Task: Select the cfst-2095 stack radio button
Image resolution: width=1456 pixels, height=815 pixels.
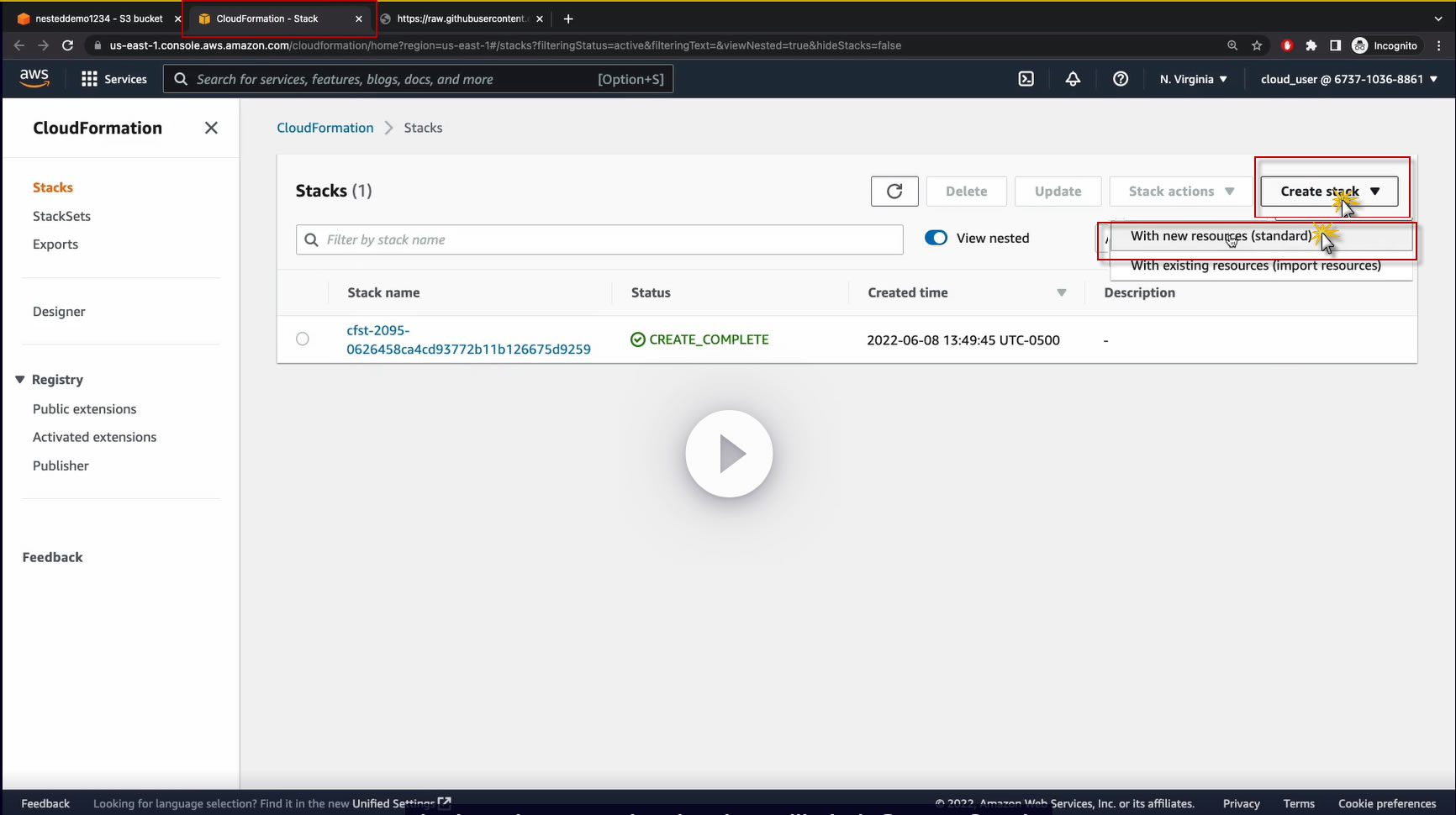Action: [x=303, y=339]
